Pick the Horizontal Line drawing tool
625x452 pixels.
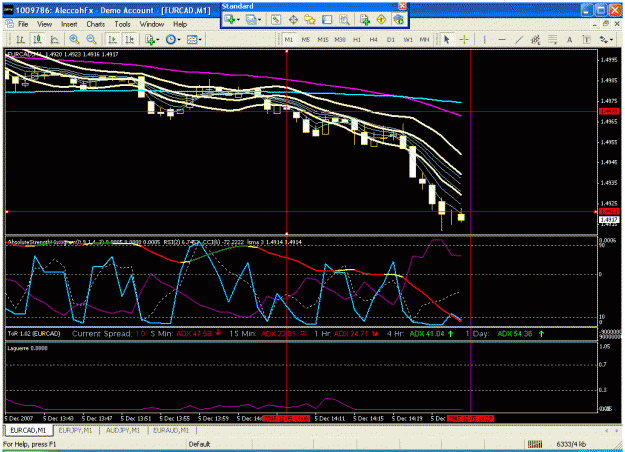[x=502, y=39]
